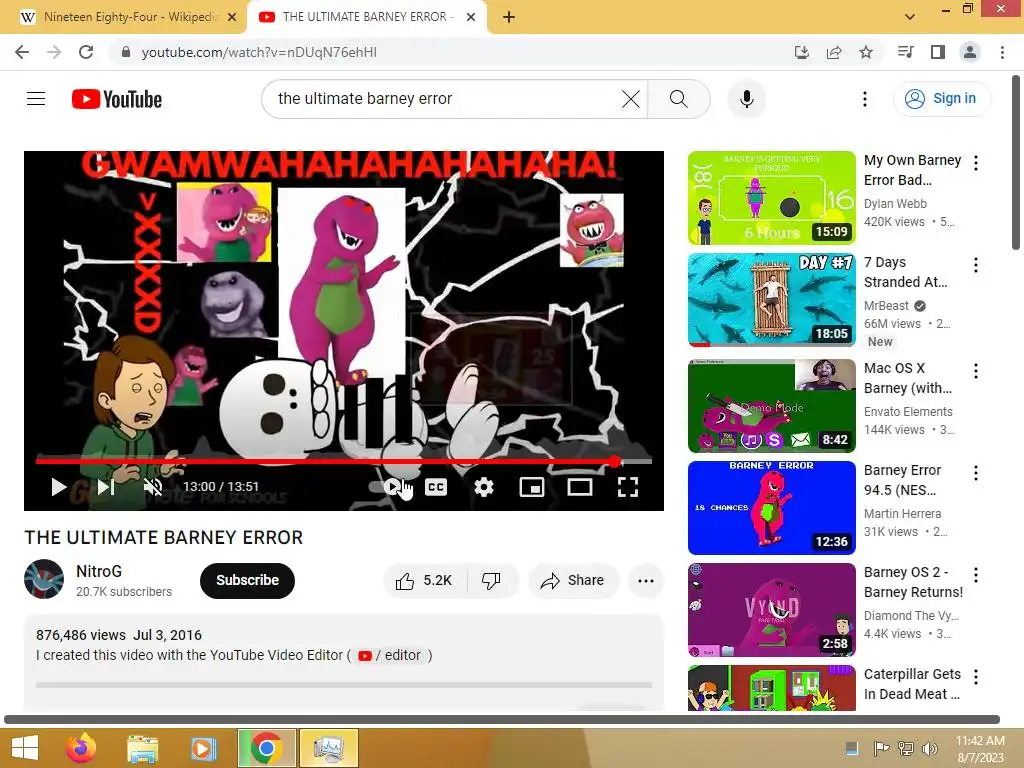This screenshot has width=1024, height=768.
Task: Open My Own Barney Error Bad thumbnail
Action: click(x=771, y=198)
